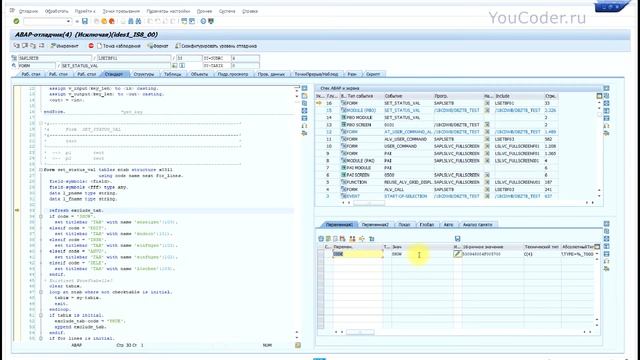Switch to the Локал variables tab
The image size is (640, 360).
click(404, 224)
